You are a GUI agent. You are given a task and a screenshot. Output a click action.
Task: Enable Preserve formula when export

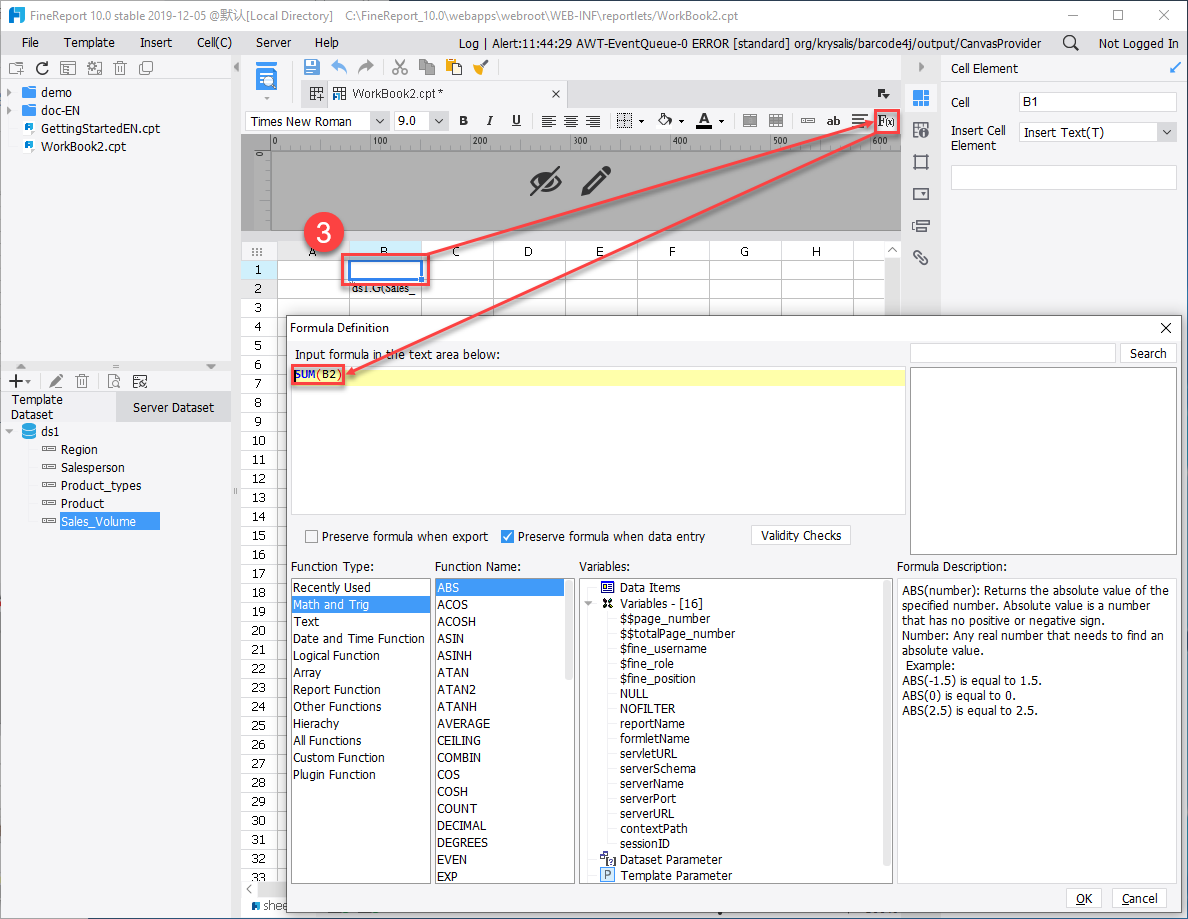pyautogui.click(x=311, y=535)
